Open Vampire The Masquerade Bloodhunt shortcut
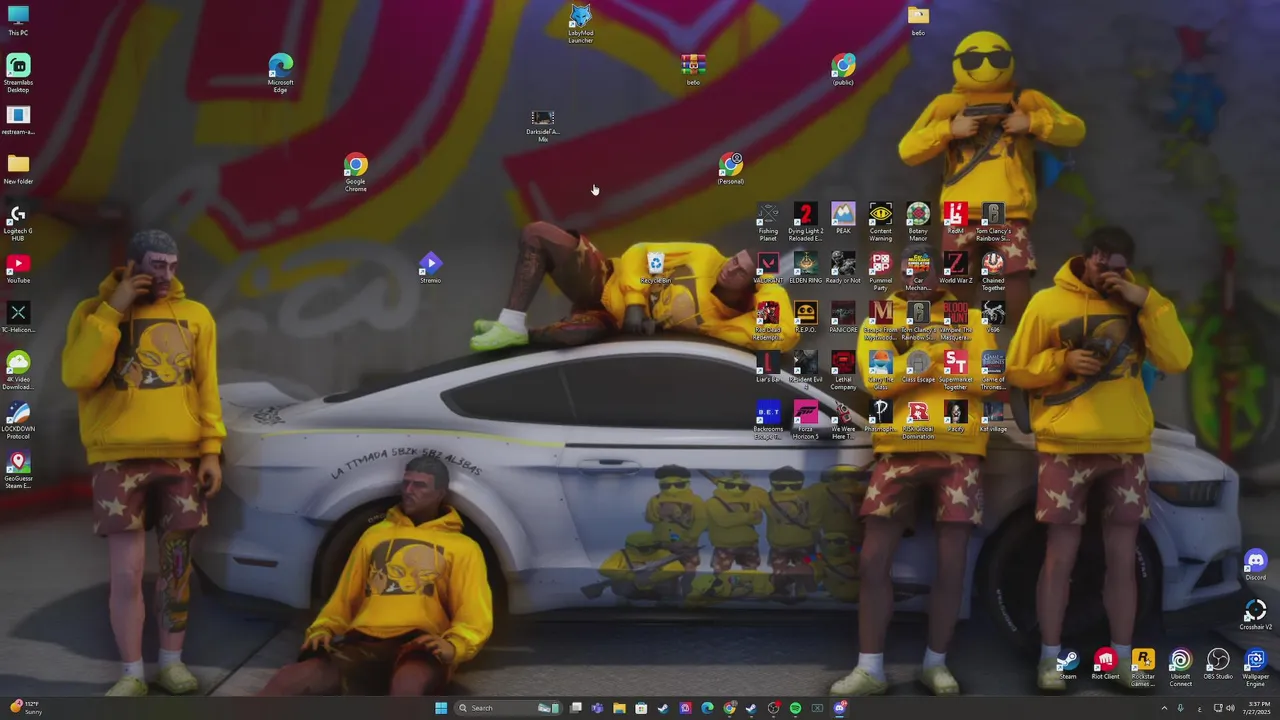This screenshot has height=720, width=1280. pyautogui.click(x=955, y=320)
